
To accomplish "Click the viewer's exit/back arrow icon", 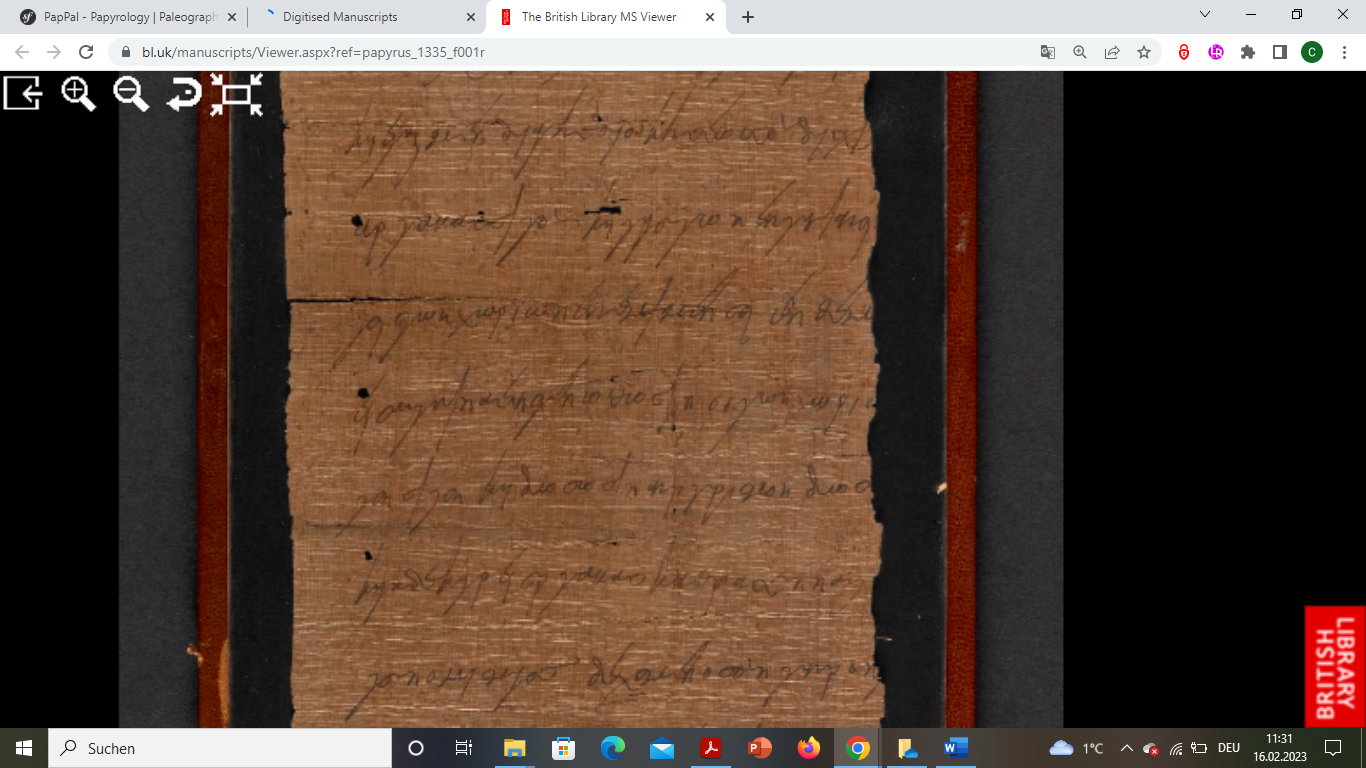I will 23,94.
